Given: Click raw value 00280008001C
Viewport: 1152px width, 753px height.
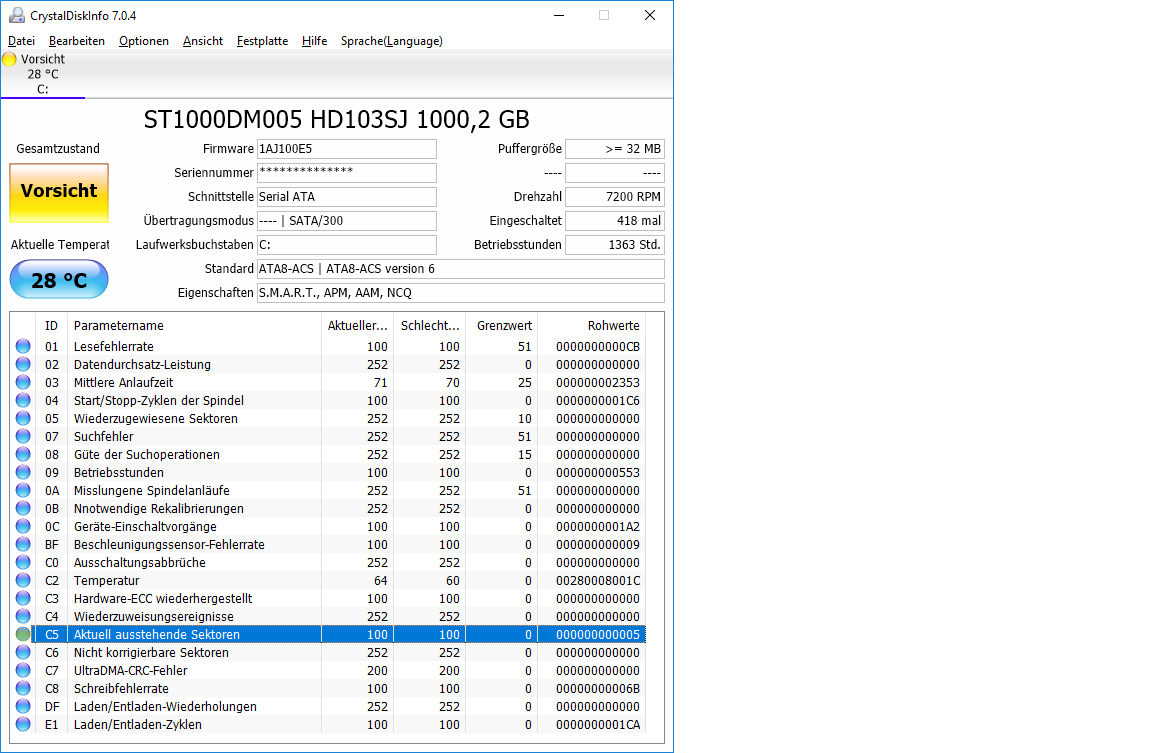Looking at the screenshot, I should click(598, 580).
